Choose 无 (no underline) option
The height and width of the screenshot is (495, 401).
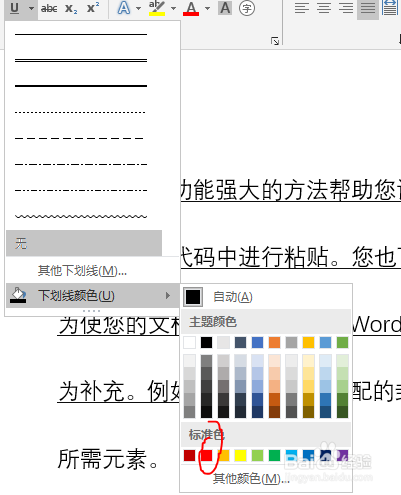[x=84, y=243]
